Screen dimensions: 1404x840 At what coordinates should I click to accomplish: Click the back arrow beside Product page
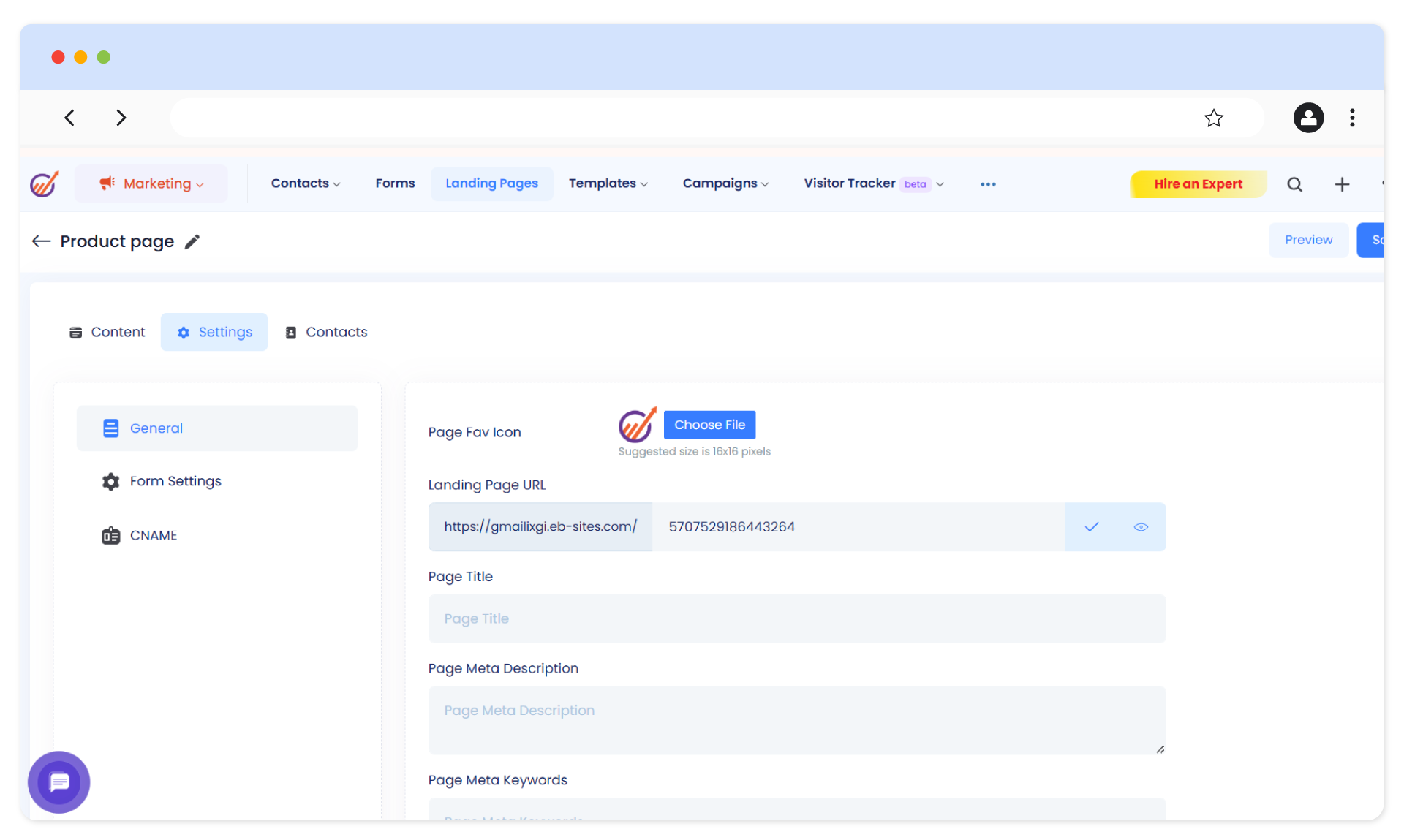[x=41, y=241]
